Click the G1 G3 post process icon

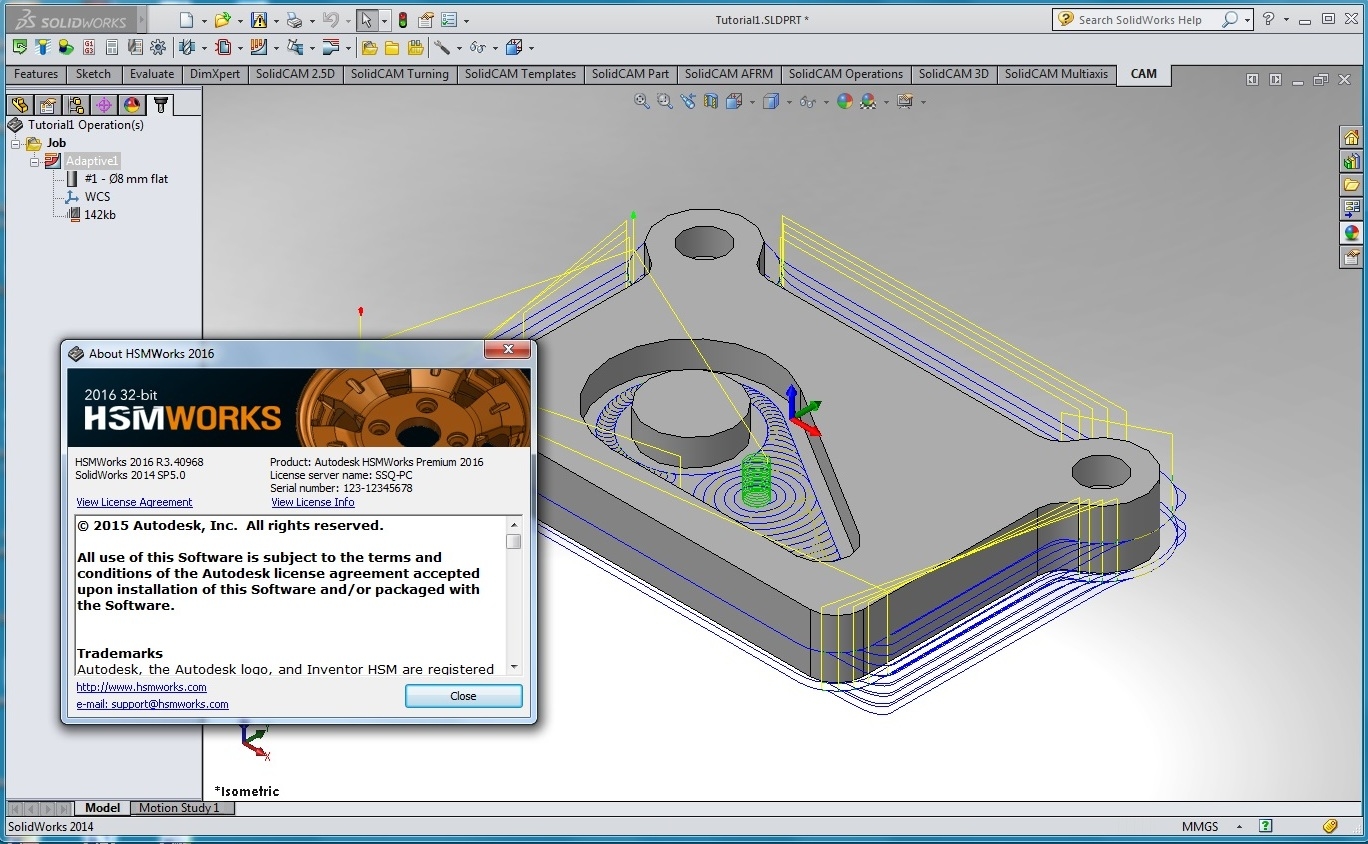89,47
